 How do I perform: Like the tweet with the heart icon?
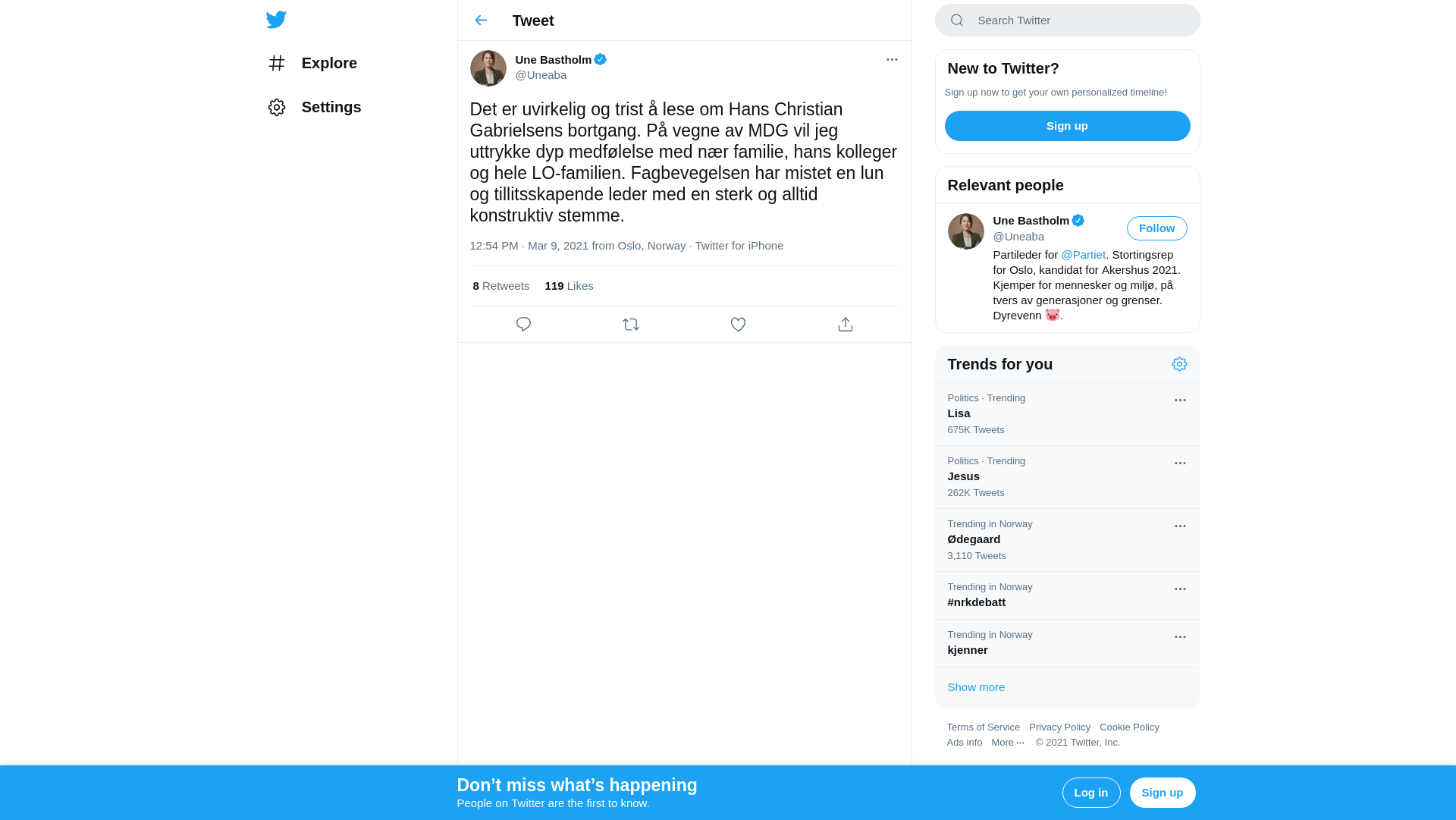[738, 325]
